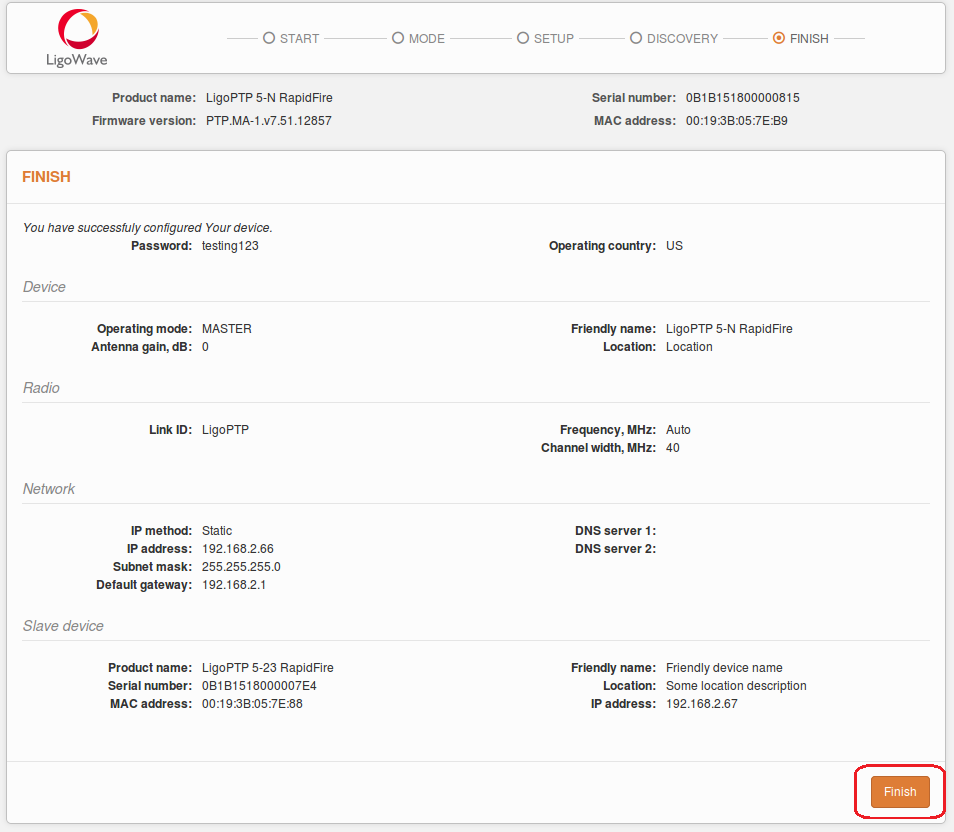Select the DISCOVERY wizard step radio
The width and height of the screenshot is (954, 832).
pyautogui.click(x=636, y=38)
